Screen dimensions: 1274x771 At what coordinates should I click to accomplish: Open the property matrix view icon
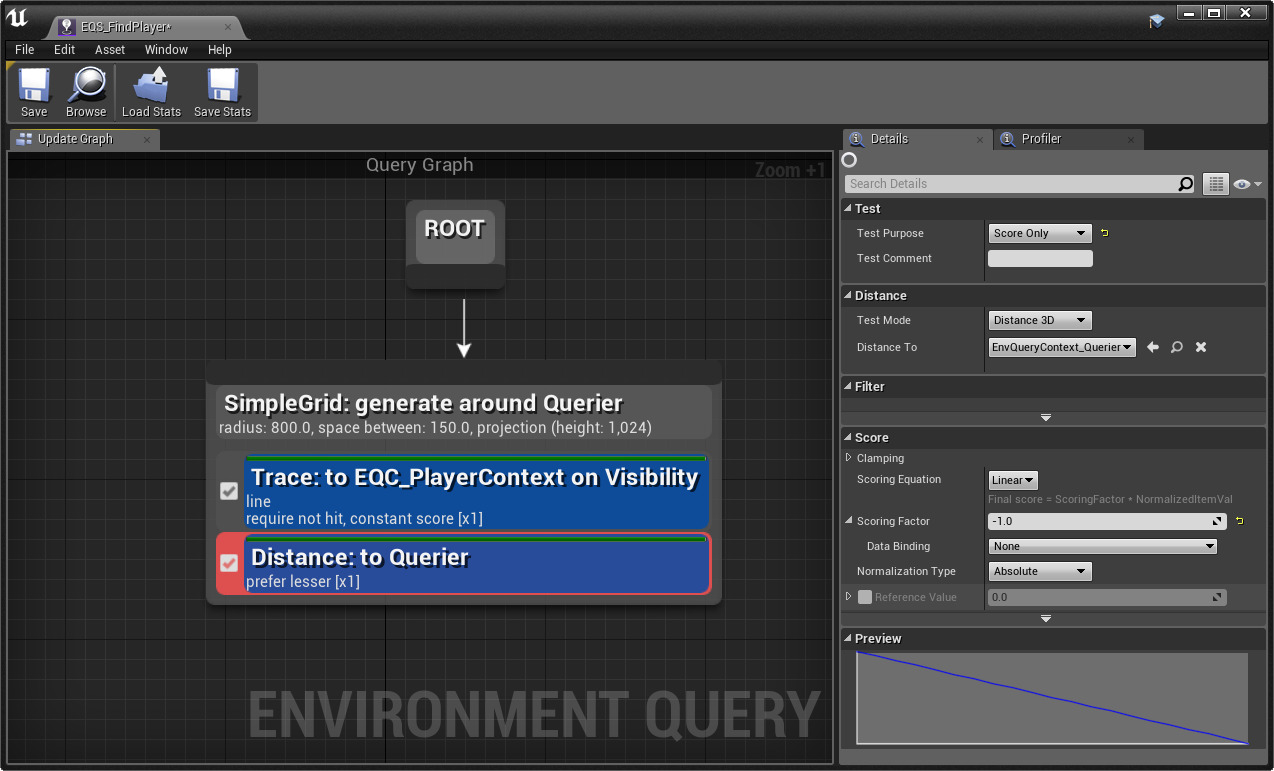1215,184
